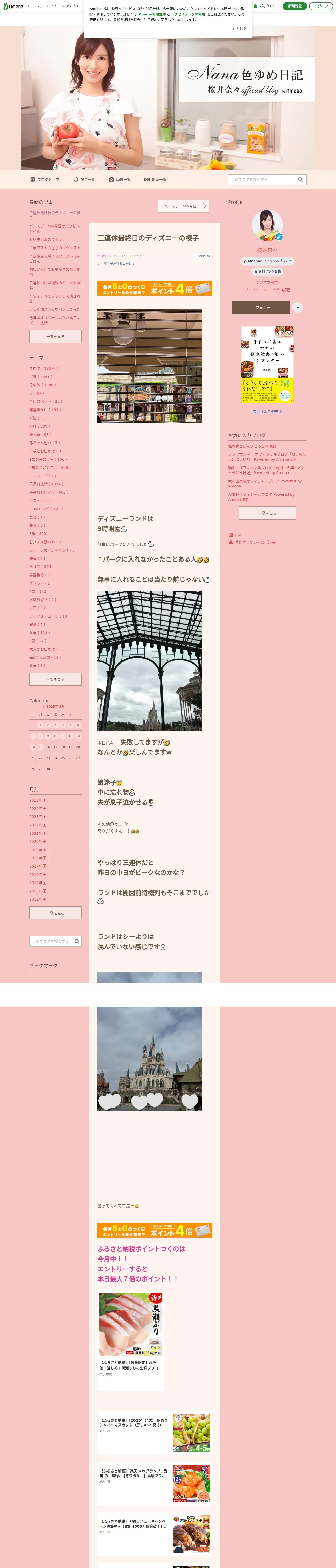Click the 新規登録 button

click(295, 6)
